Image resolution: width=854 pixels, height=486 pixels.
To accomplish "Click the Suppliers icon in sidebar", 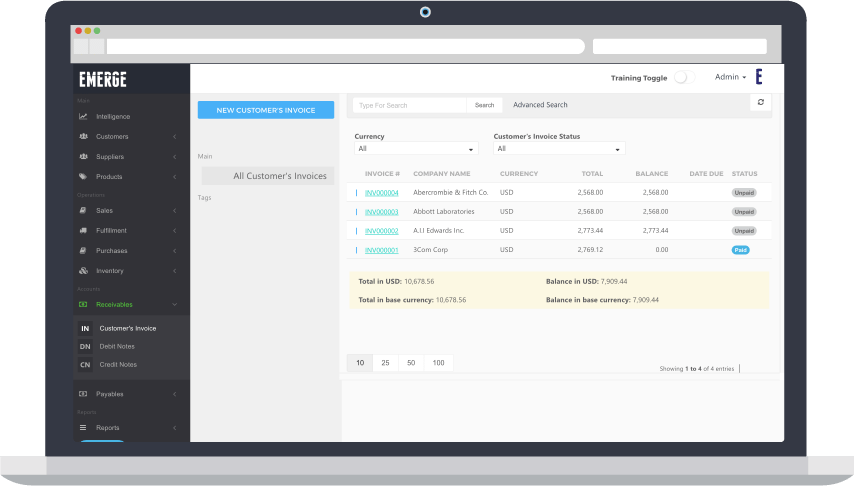I will click(84, 157).
